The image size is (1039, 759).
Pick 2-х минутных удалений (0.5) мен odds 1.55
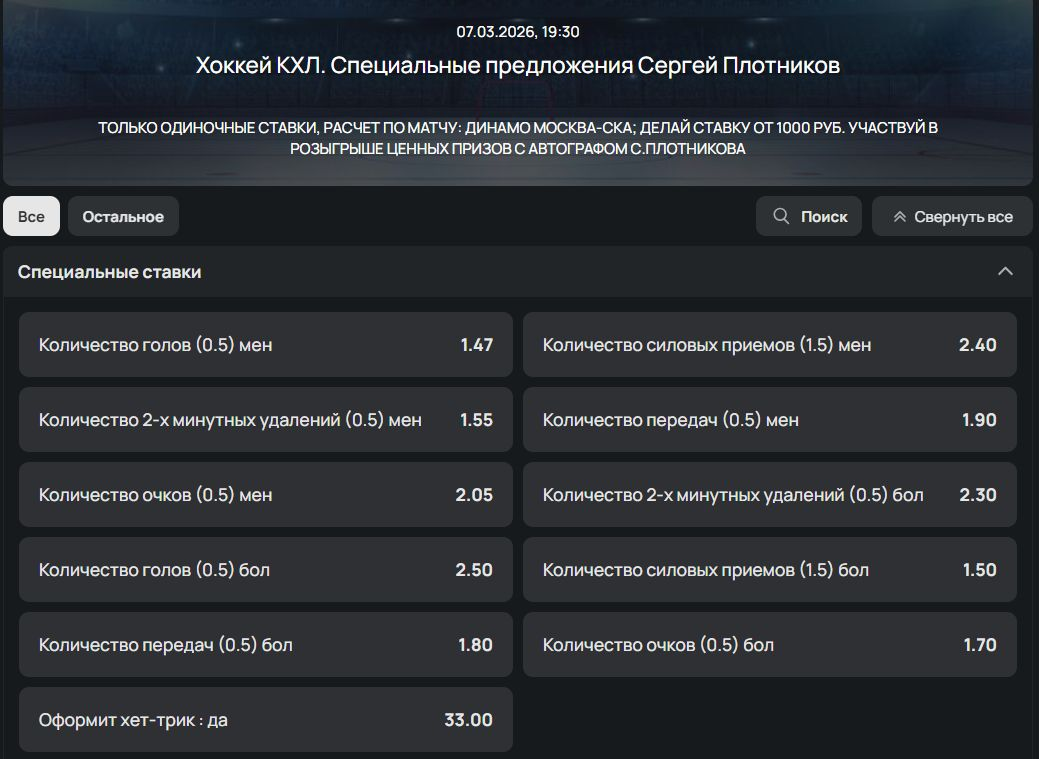click(265, 420)
